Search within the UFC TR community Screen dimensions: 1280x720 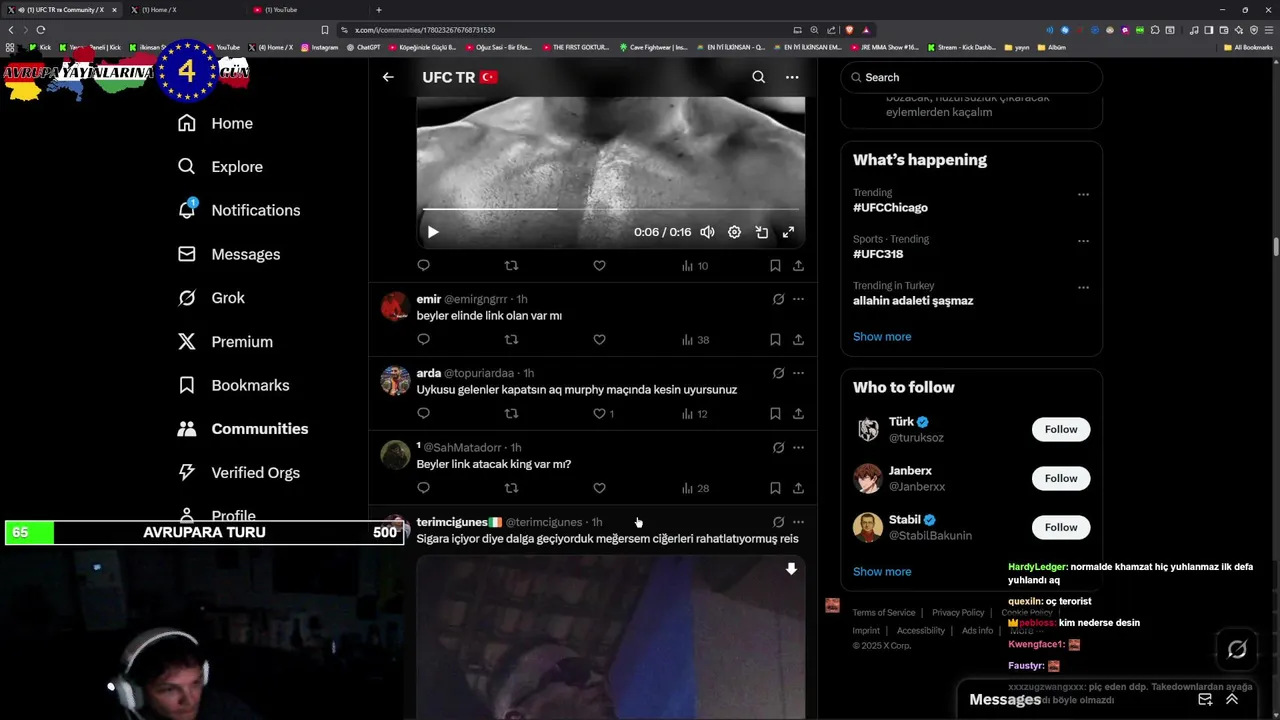pyautogui.click(x=758, y=77)
